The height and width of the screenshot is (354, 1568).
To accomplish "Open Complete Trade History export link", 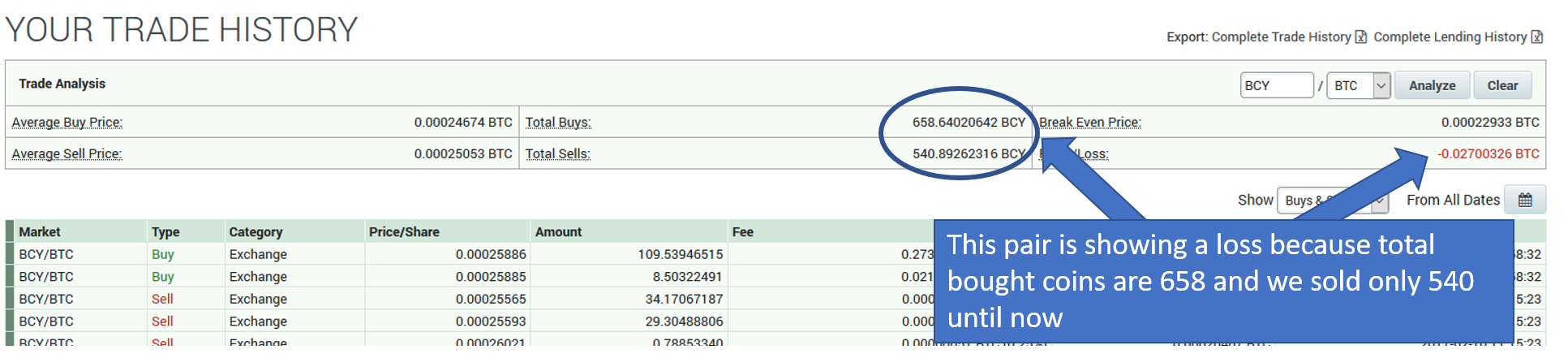I will (x=1281, y=37).
